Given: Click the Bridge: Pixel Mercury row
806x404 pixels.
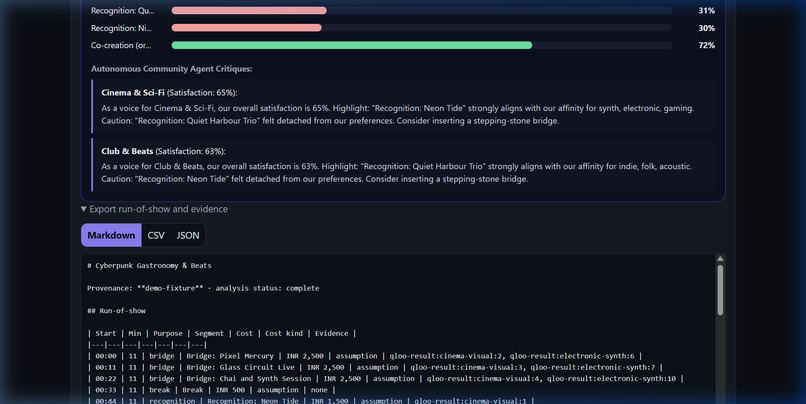Looking at the screenshot, I should pos(364,356).
